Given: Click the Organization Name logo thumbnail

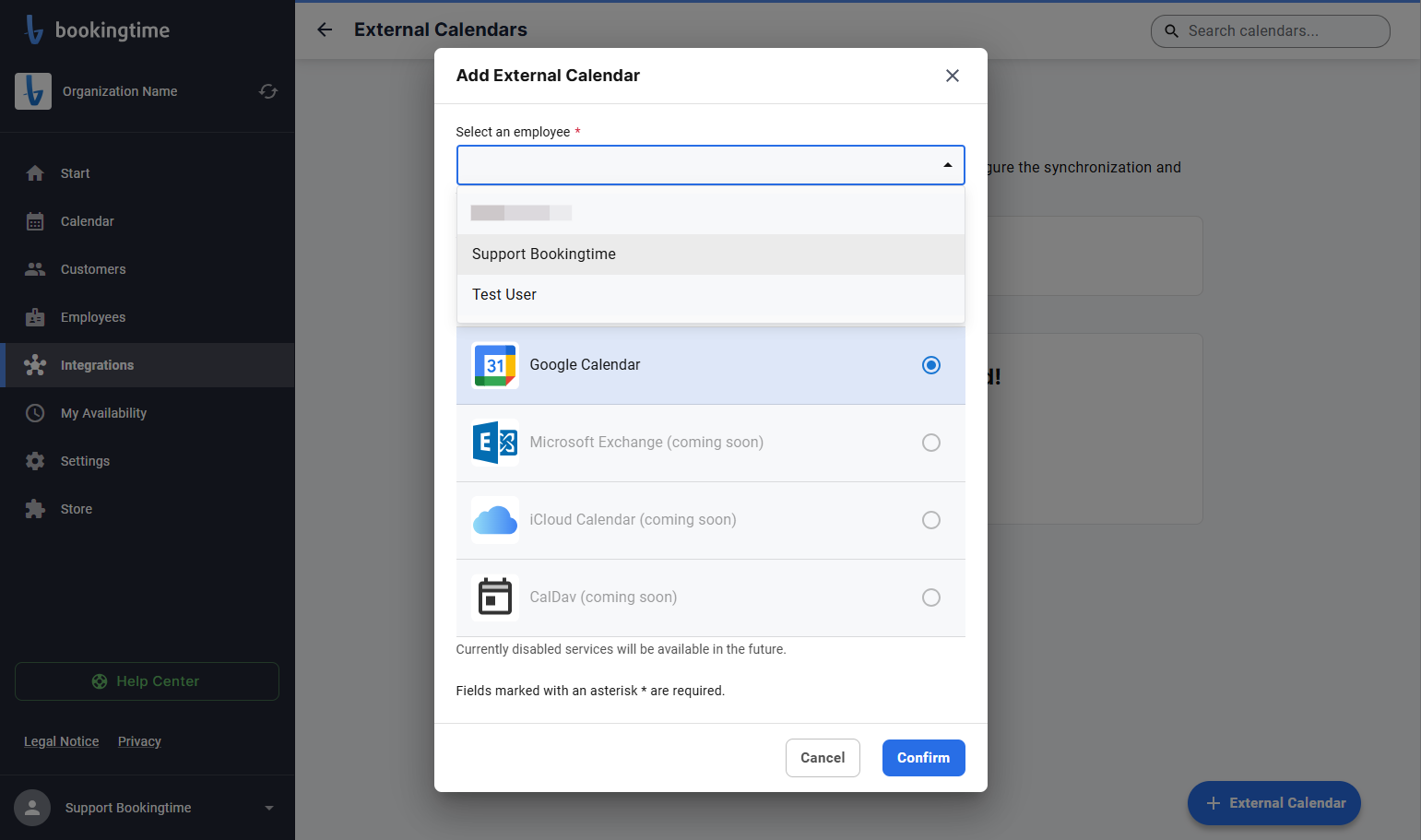Looking at the screenshot, I should click(x=33, y=91).
